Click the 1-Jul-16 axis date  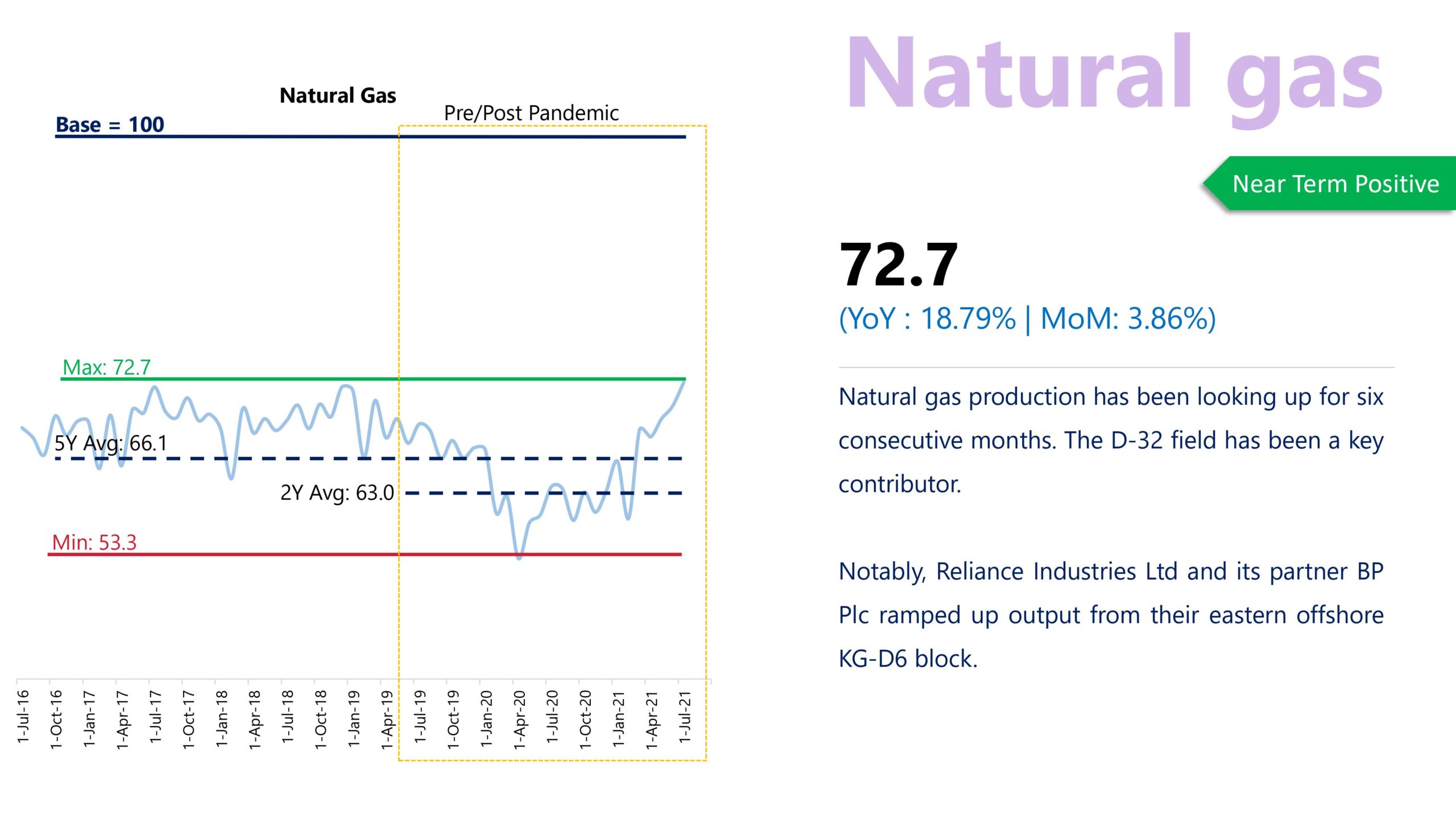click(23, 716)
